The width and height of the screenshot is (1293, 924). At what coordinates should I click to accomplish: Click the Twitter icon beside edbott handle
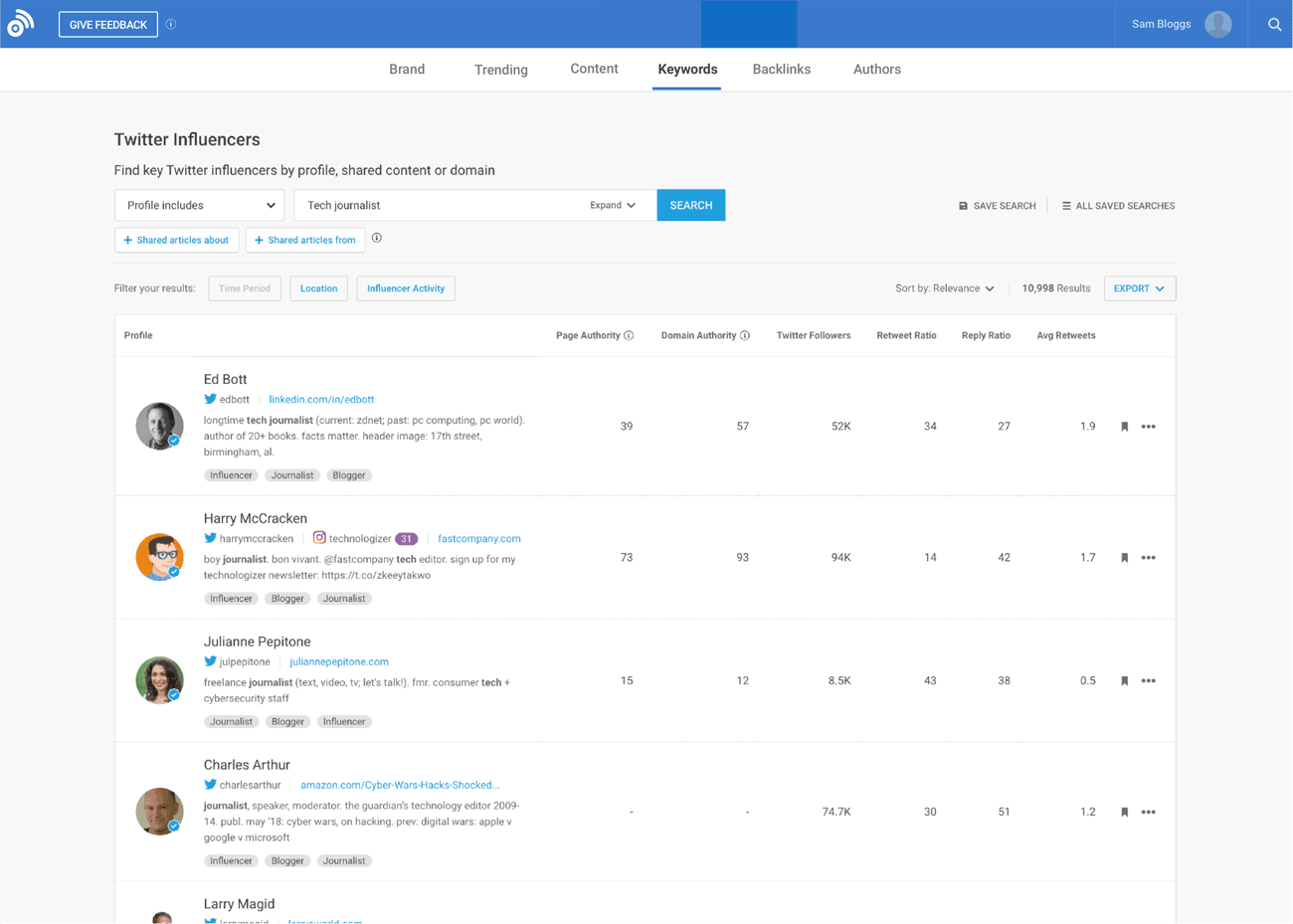tap(209, 399)
